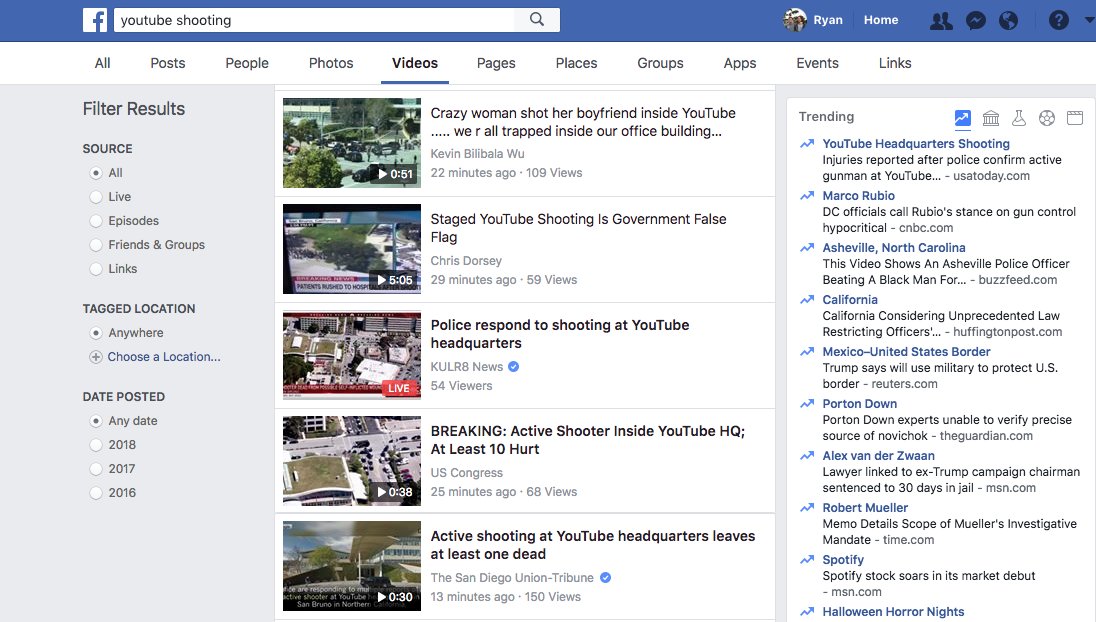The height and width of the screenshot is (622, 1096).
Task: Open Alex van der Zwaan trending topic
Action: tap(879, 456)
